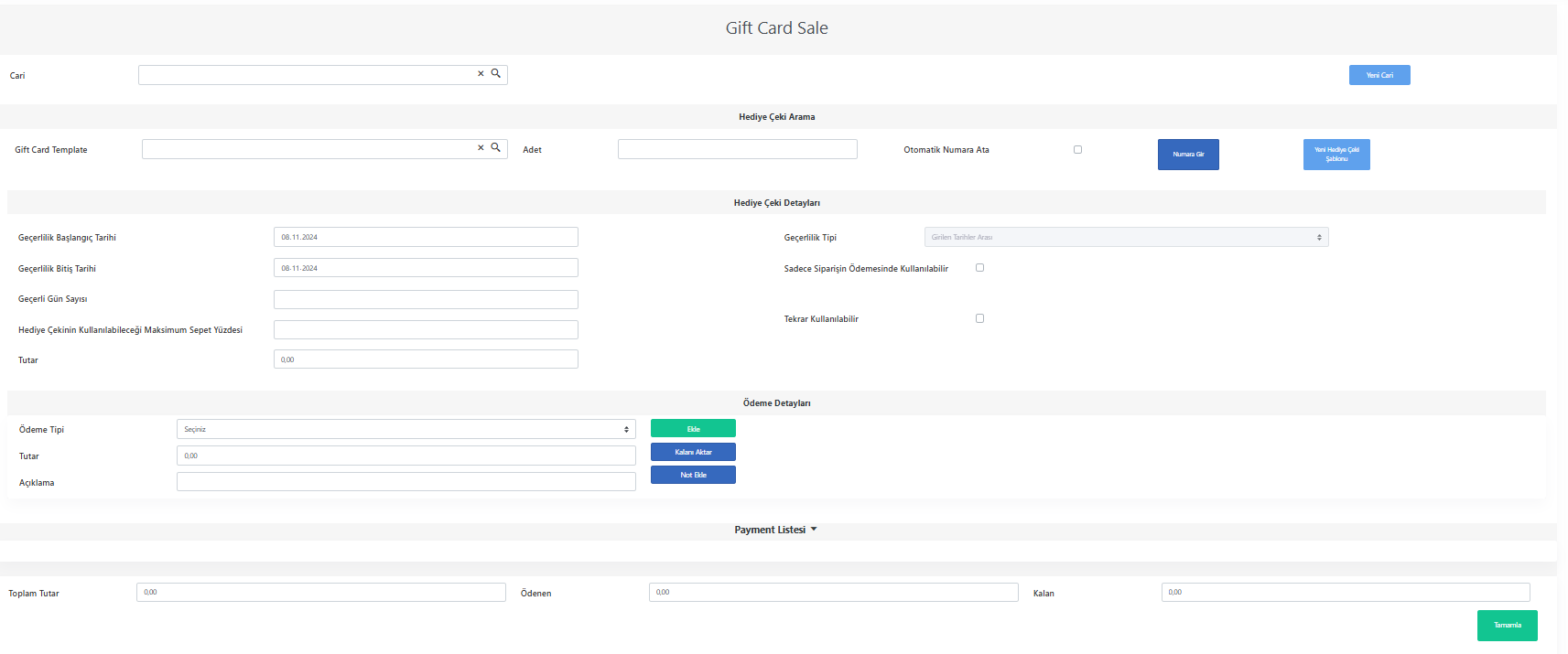
Task: Click the Not Ekle button
Action: [x=693, y=475]
